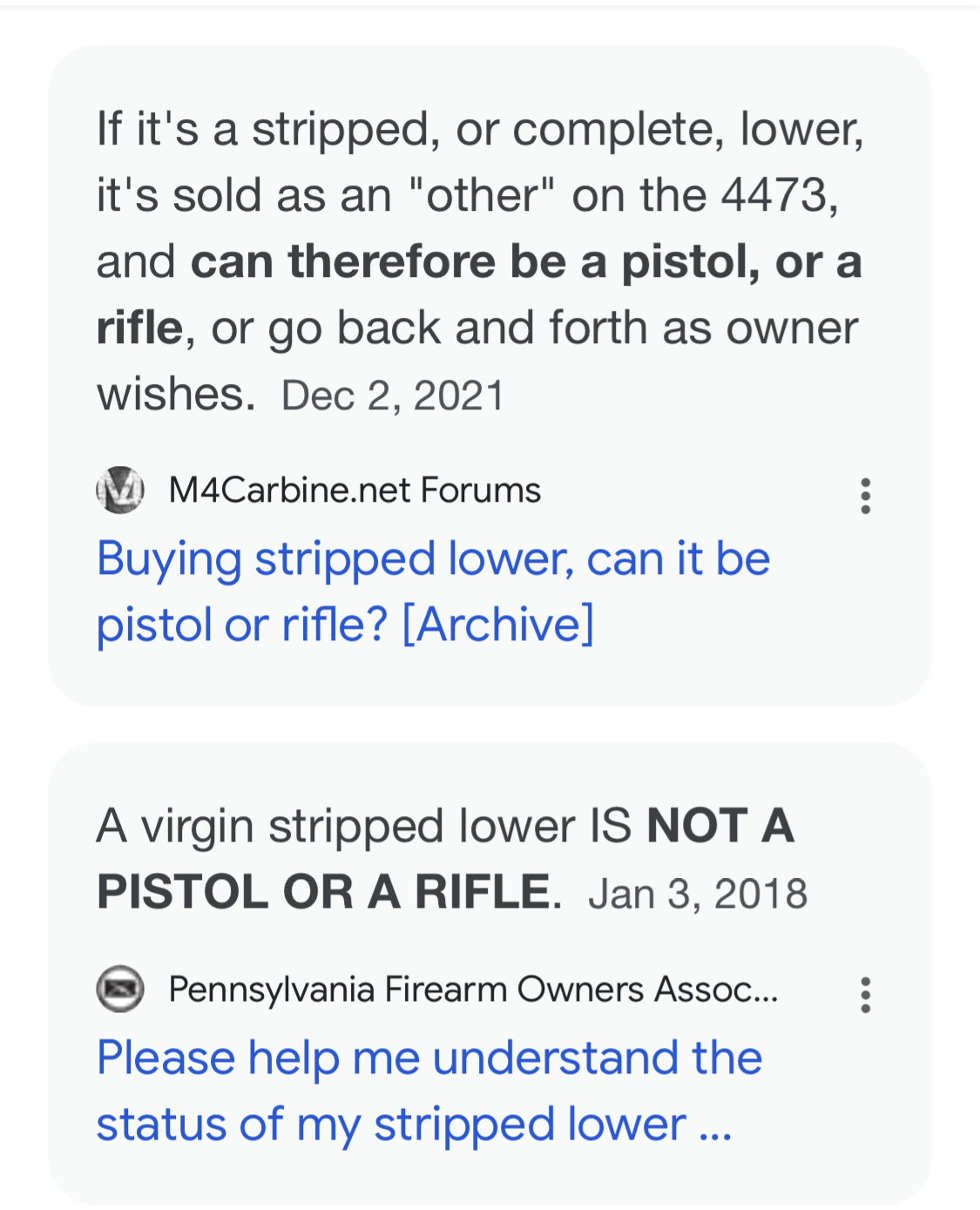
Task: Click the "[Archive]" word in first result title
Action: 497,625
